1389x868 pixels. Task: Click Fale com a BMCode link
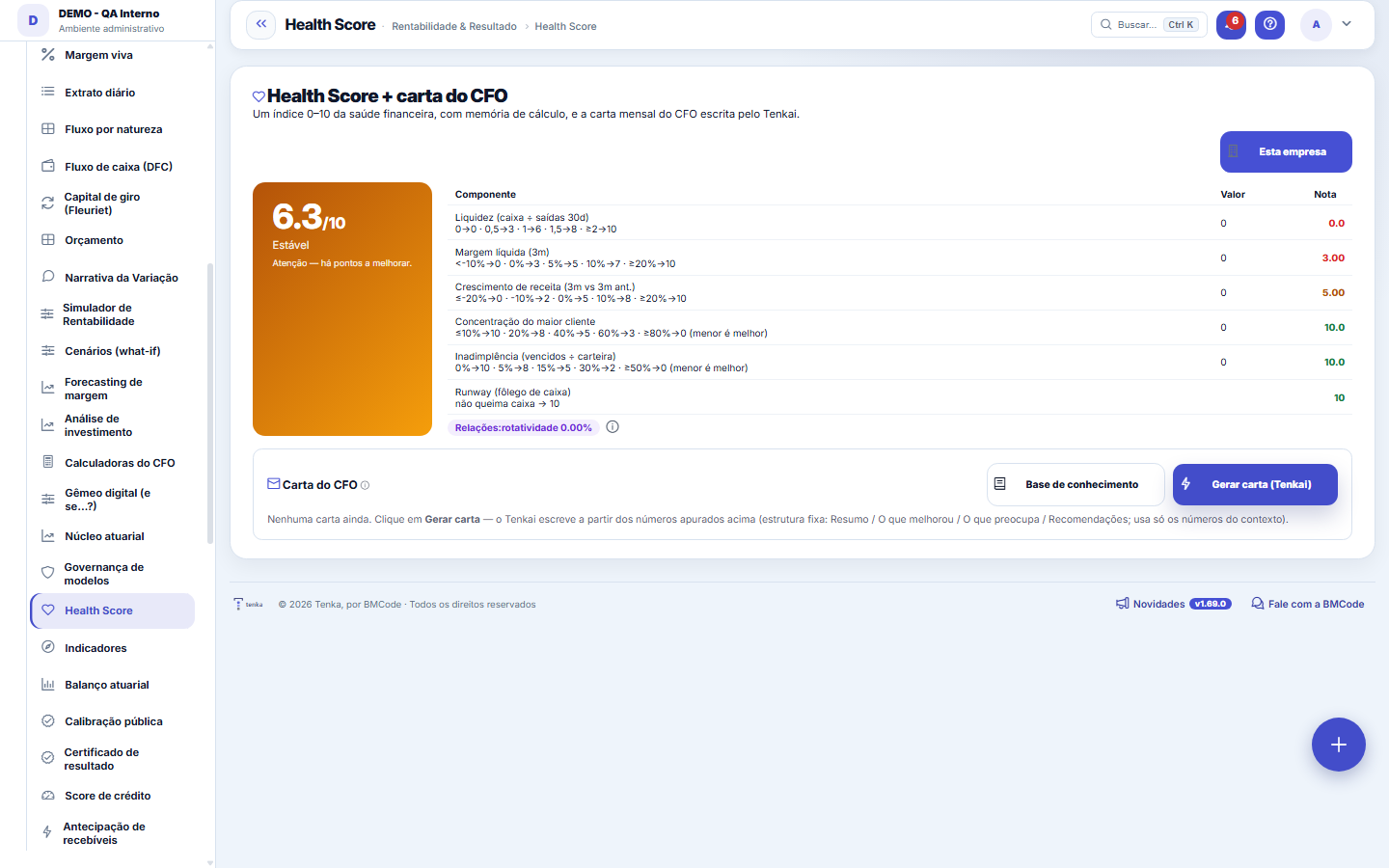[1307, 604]
